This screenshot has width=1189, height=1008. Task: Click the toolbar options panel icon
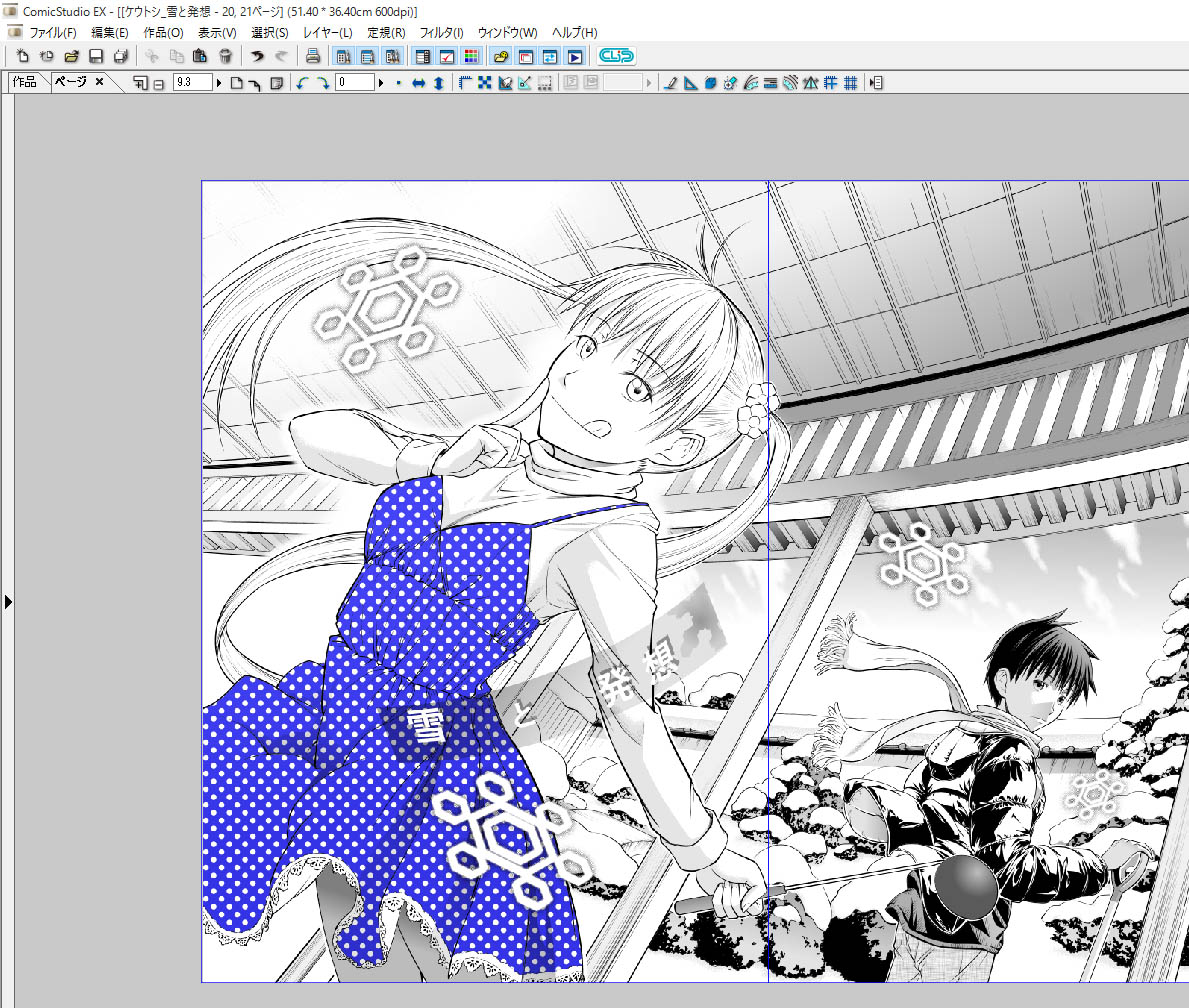click(877, 83)
